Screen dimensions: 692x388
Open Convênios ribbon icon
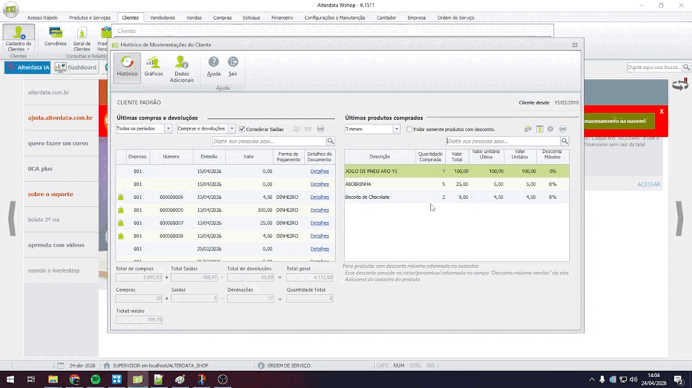tap(55, 37)
